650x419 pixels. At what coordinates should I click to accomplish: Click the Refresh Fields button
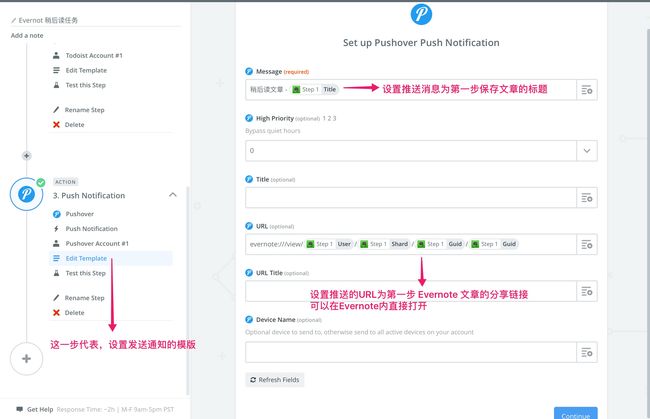(x=274, y=380)
